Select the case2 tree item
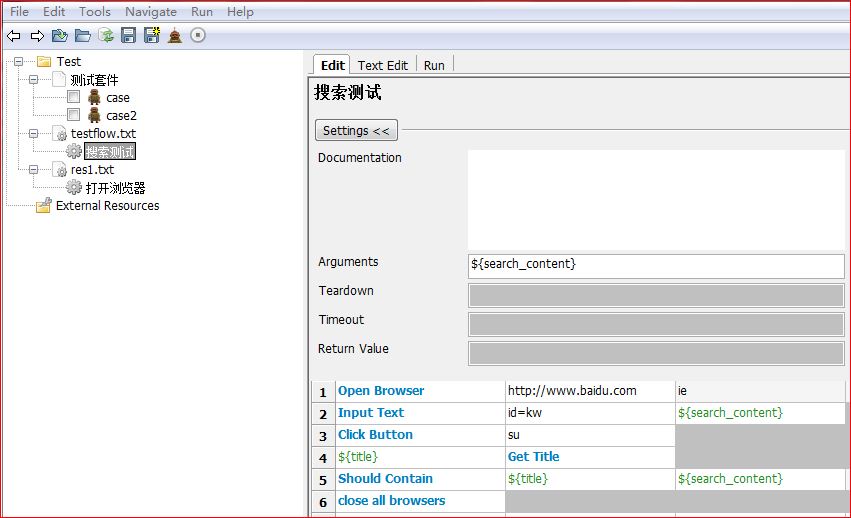 (x=122, y=116)
